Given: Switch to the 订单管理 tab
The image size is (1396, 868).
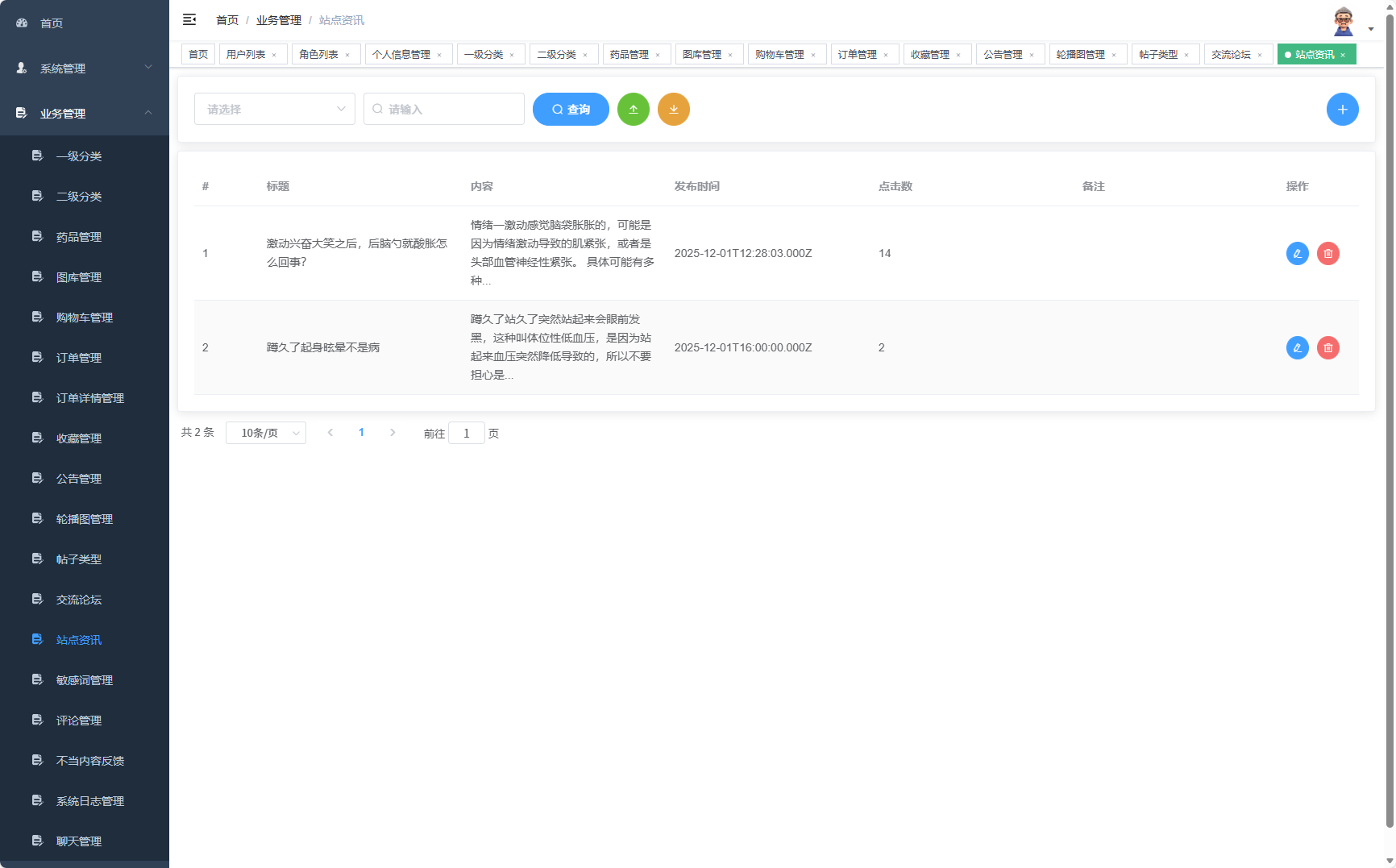Looking at the screenshot, I should click(x=858, y=54).
